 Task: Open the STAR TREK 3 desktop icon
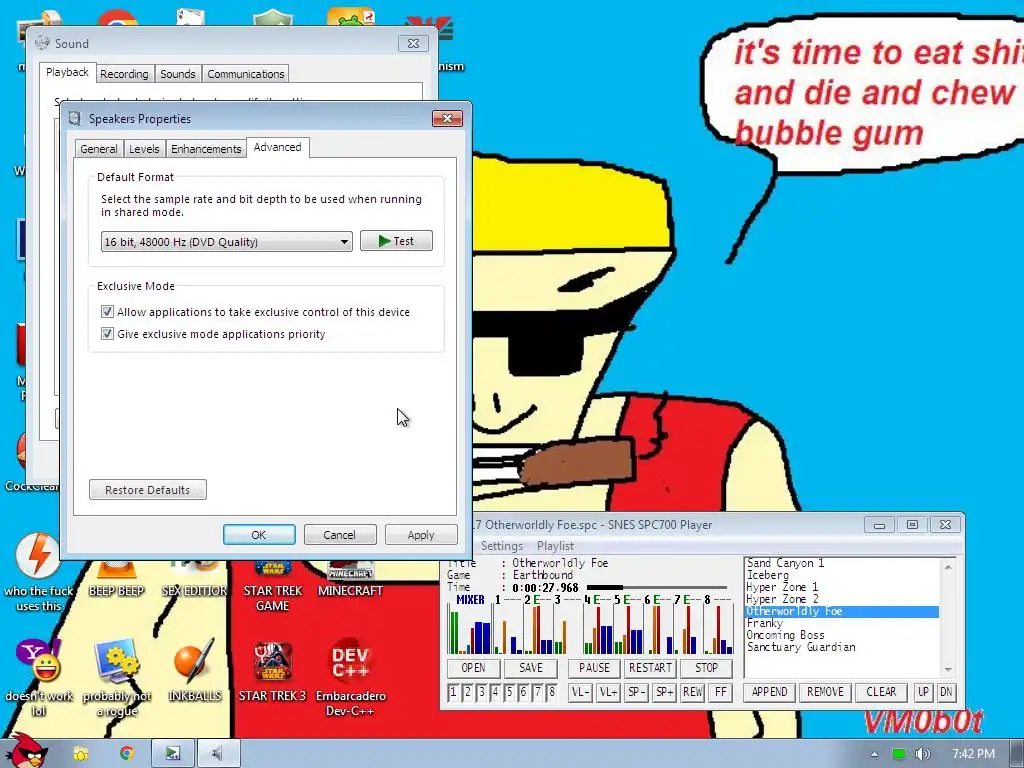pyautogui.click(x=272, y=671)
